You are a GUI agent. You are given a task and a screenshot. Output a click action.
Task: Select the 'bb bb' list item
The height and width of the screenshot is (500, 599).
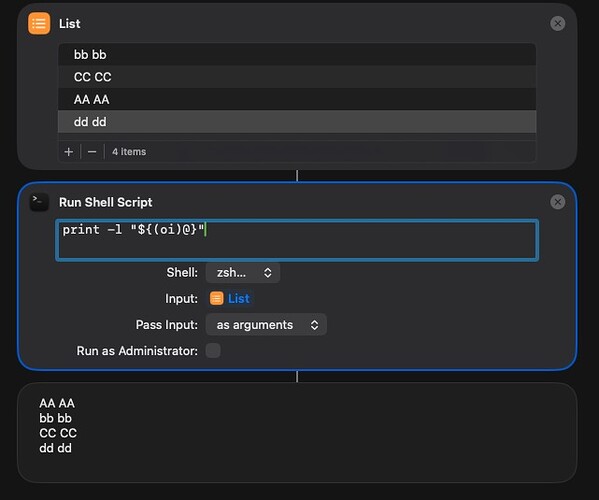pos(297,55)
